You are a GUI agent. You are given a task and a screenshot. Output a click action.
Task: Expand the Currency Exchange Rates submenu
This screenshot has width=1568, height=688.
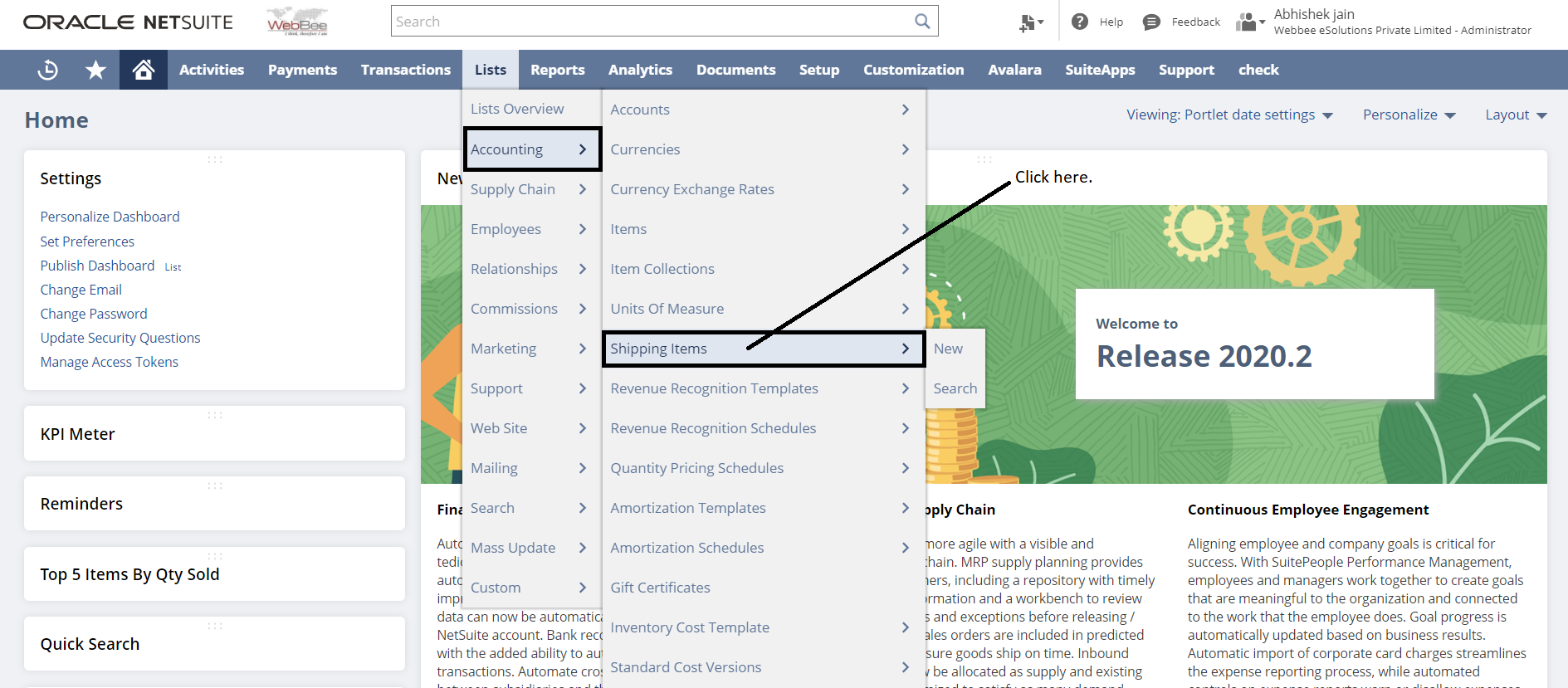tap(764, 189)
